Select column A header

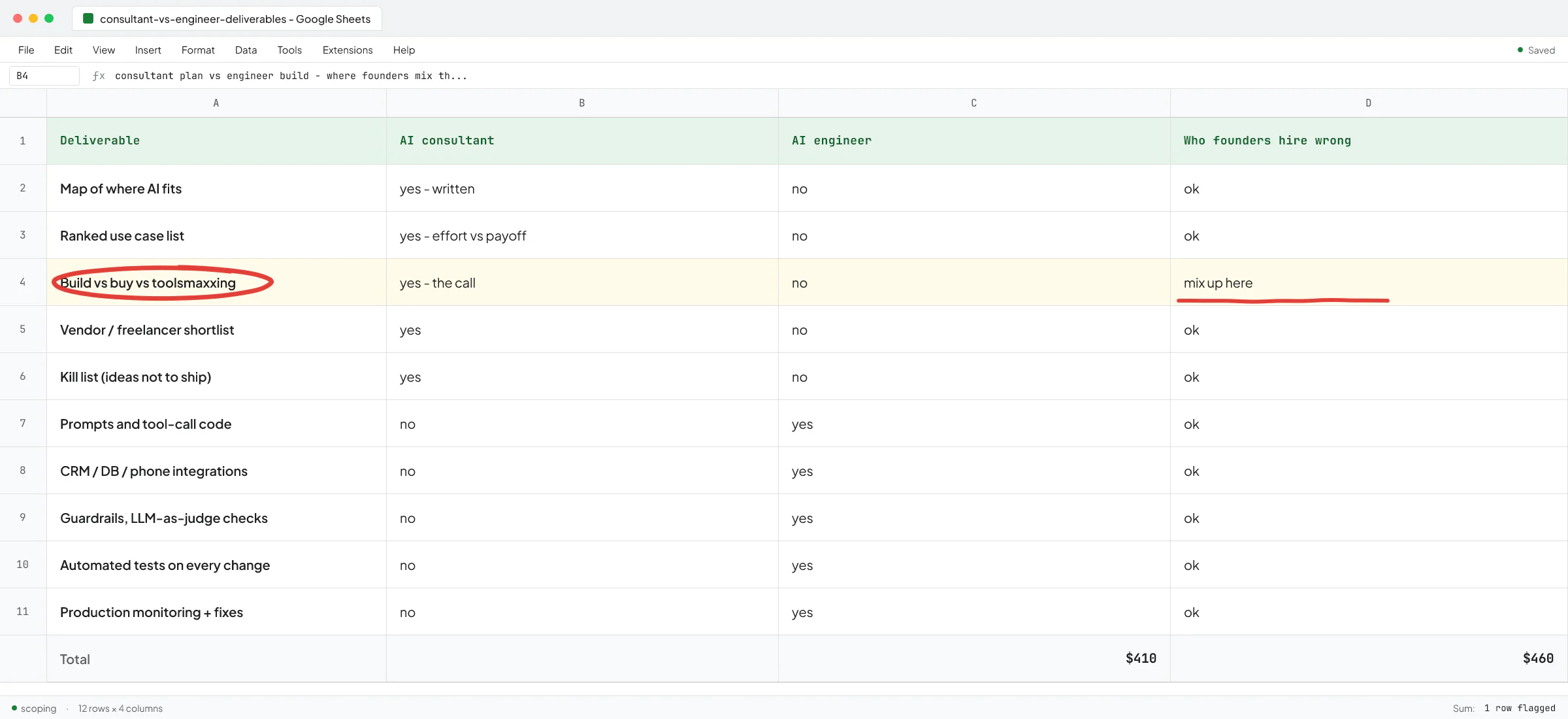tap(216, 103)
